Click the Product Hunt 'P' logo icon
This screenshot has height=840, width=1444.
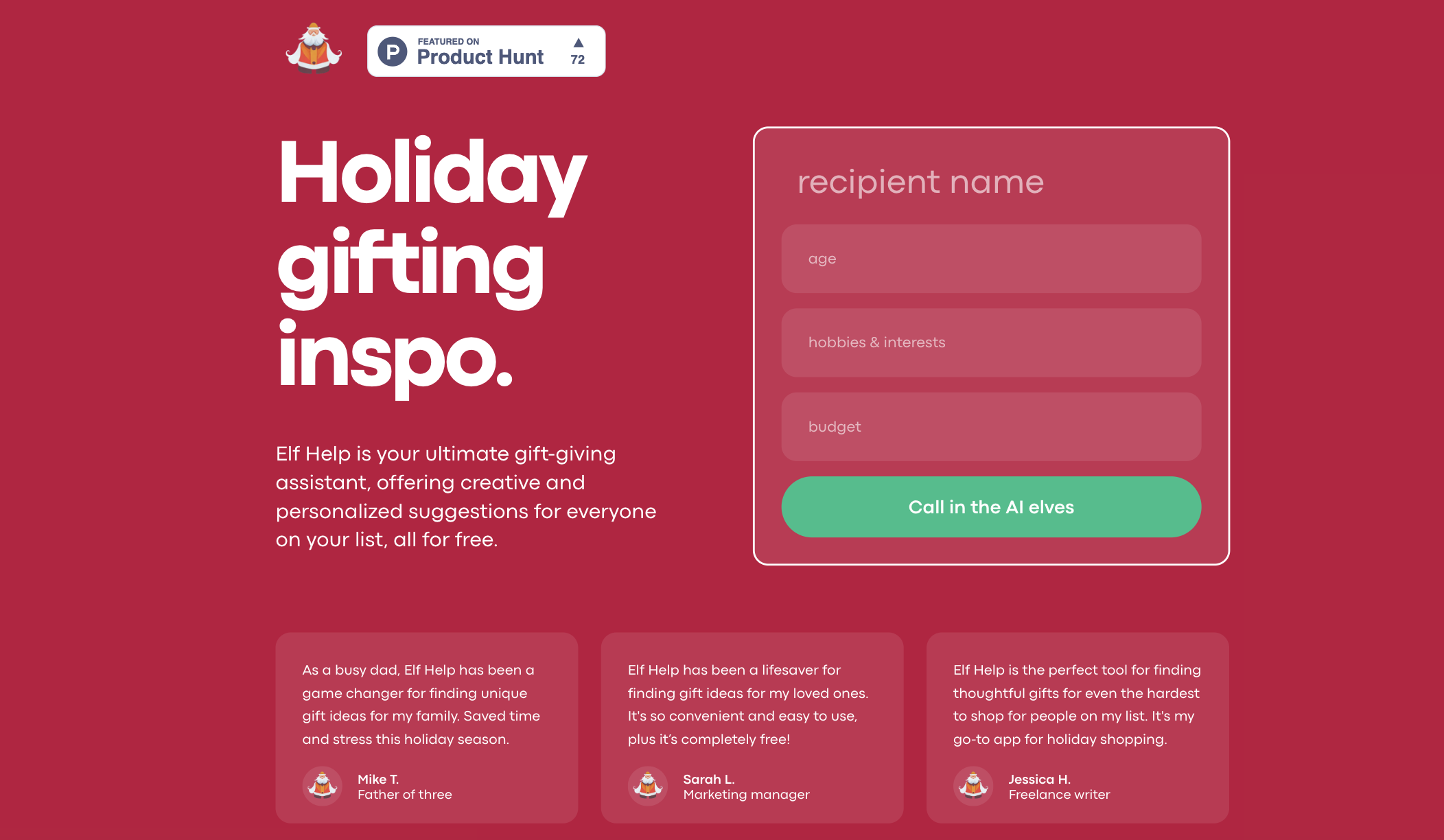[x=393, y=51]
